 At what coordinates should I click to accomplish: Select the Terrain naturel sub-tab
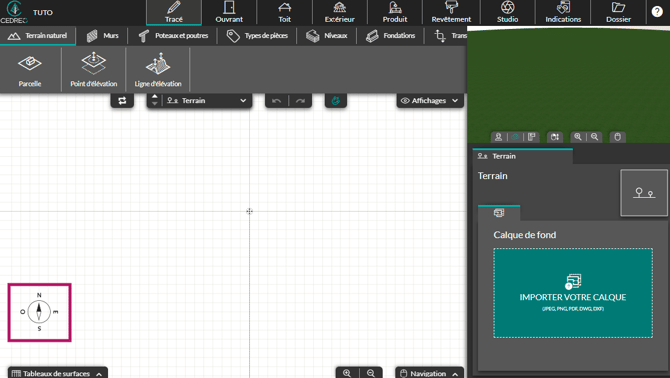click(38, 36)
